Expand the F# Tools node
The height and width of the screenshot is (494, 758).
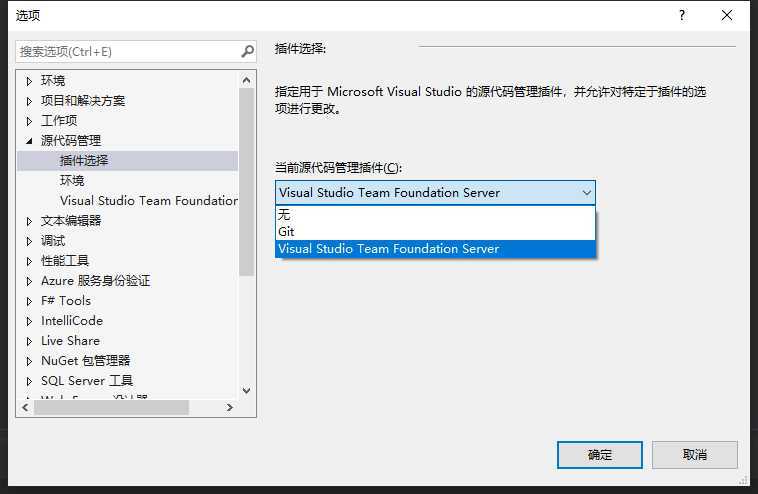[x=29, y=301]
